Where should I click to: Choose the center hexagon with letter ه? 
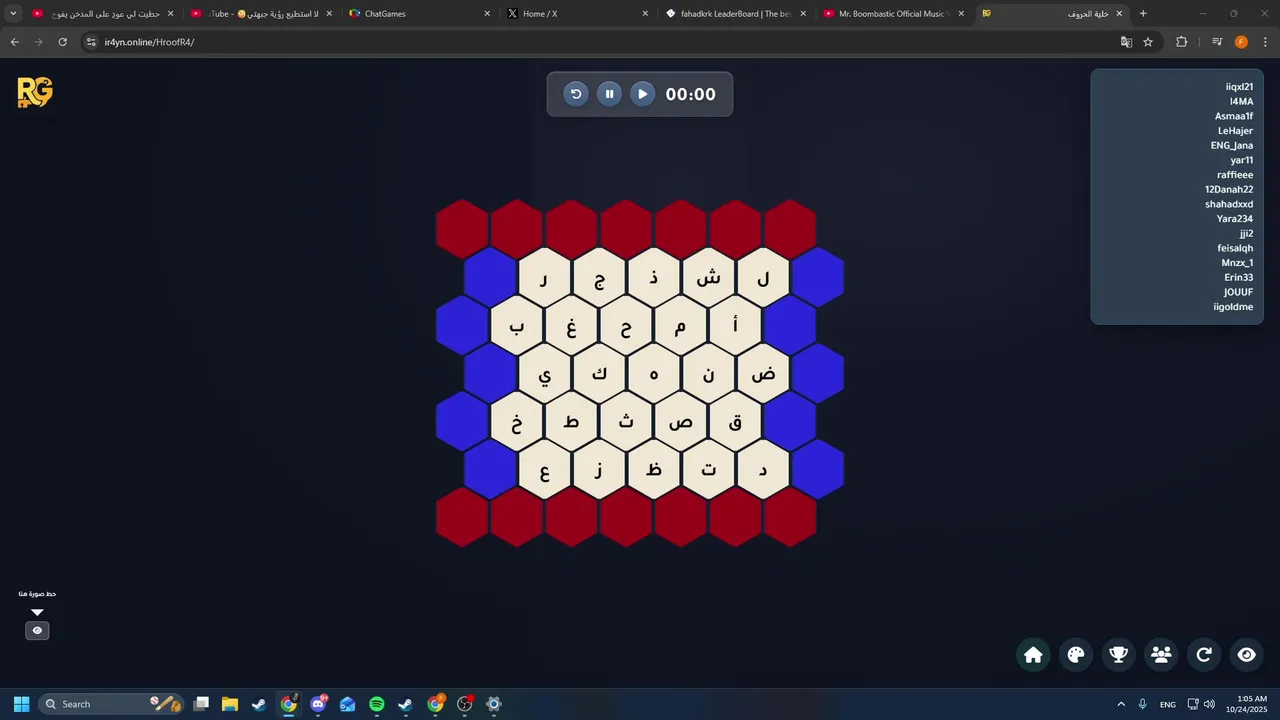click(654, 374)
